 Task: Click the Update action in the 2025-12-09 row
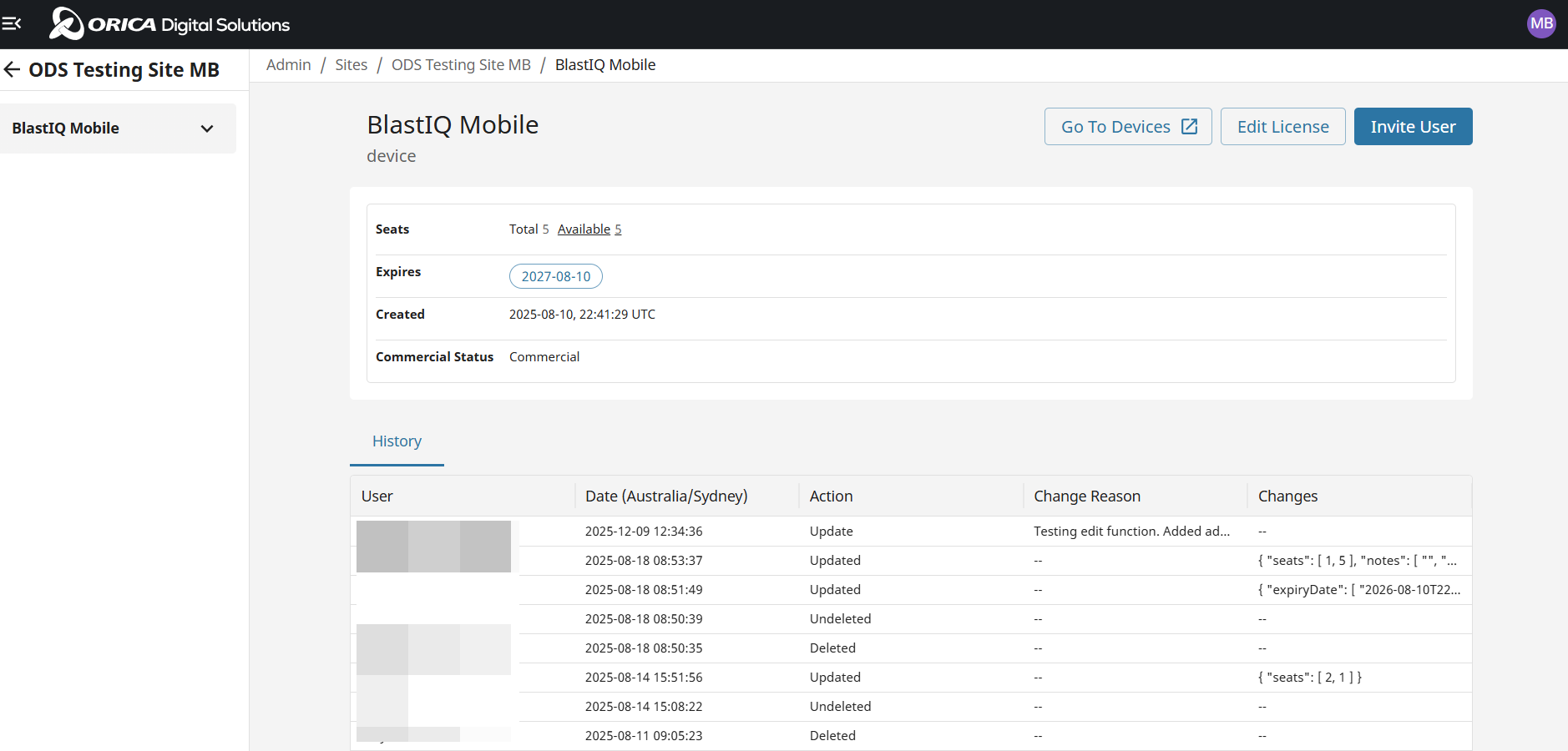pyautogui.click(x=832, y=532)
